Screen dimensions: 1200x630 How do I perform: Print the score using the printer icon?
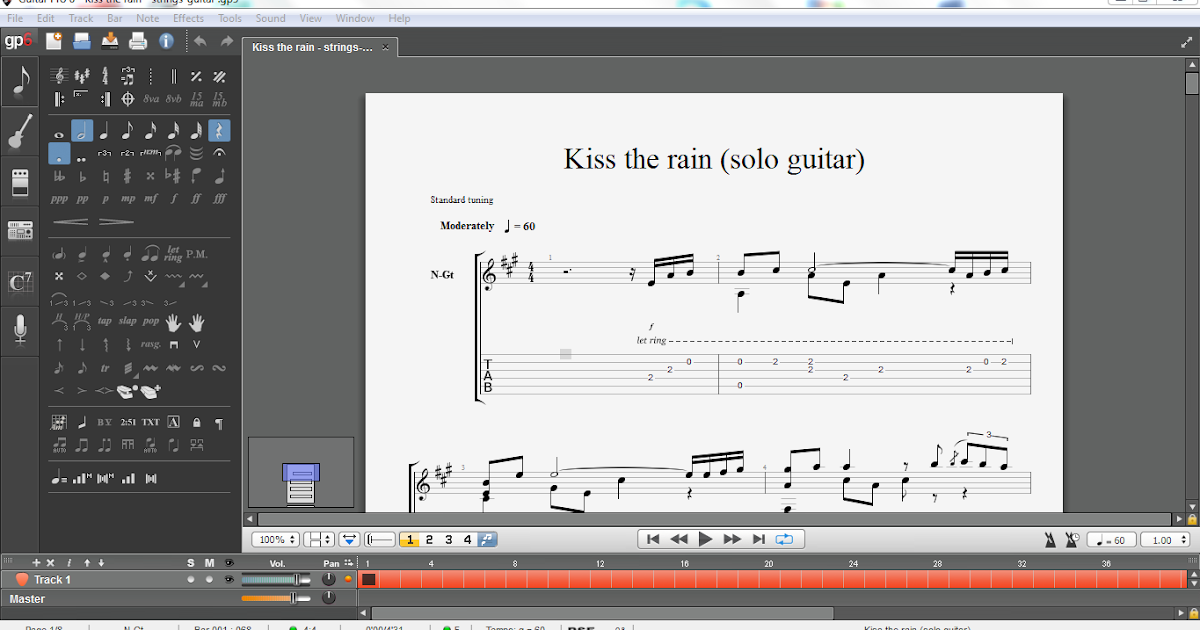(138, 41)
